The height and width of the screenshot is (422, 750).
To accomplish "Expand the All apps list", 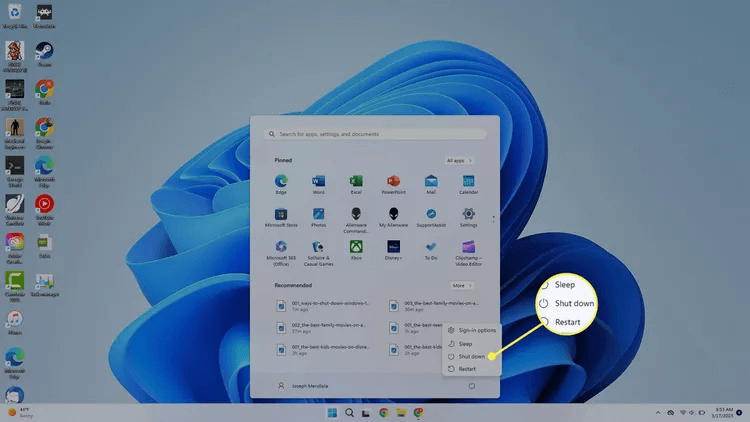I will click(459, 160).
